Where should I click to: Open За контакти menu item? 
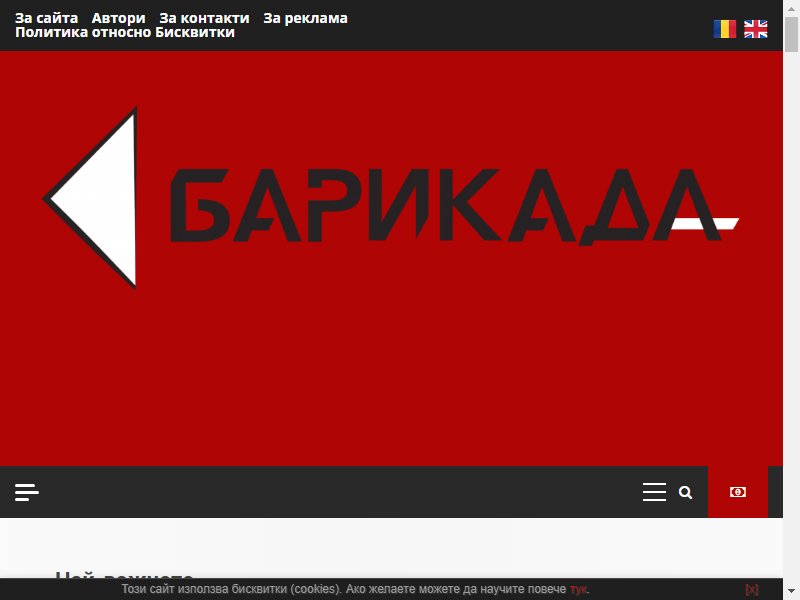pyautogui.click(x=205, y=18)
